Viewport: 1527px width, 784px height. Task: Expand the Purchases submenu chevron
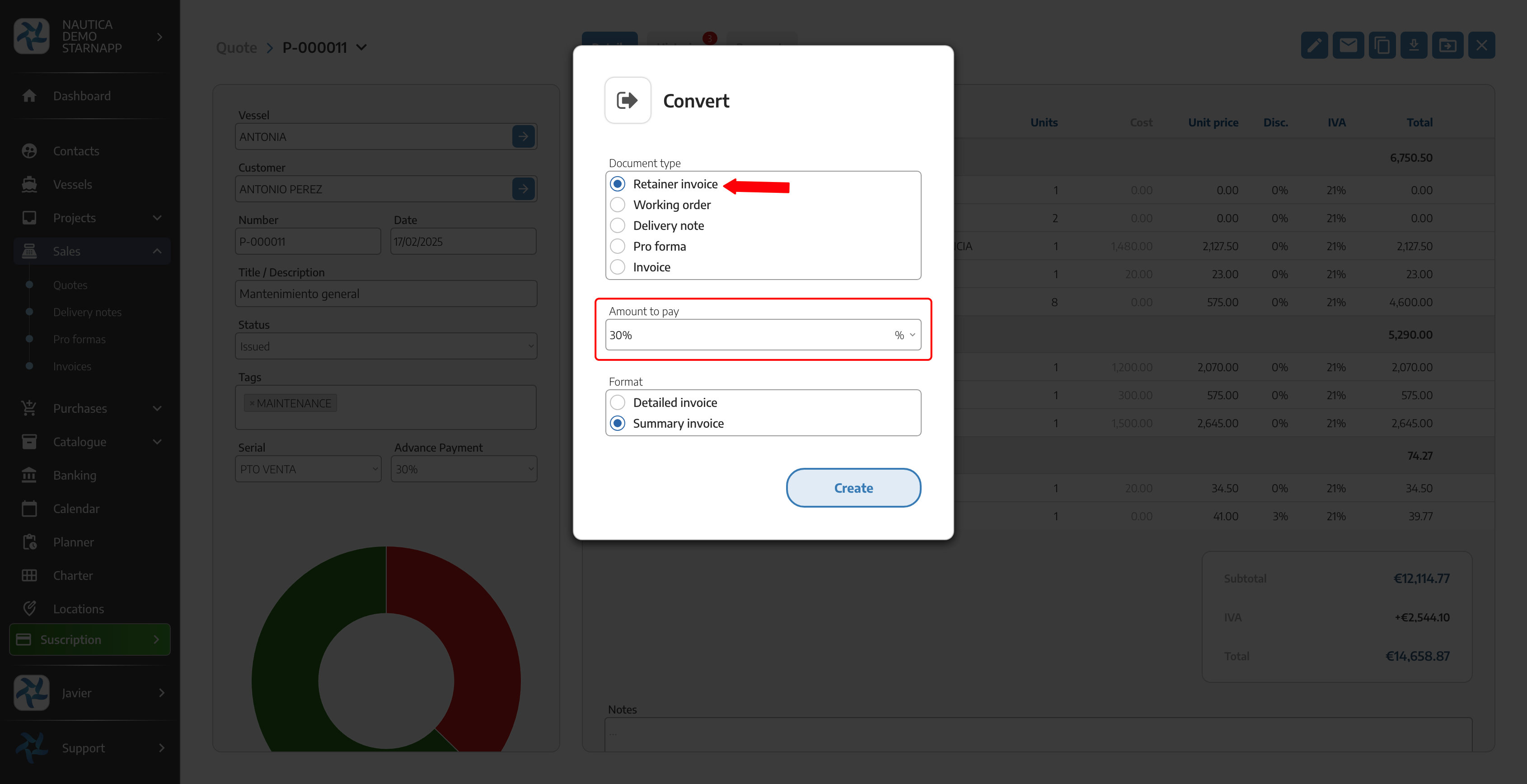(157, 408)
